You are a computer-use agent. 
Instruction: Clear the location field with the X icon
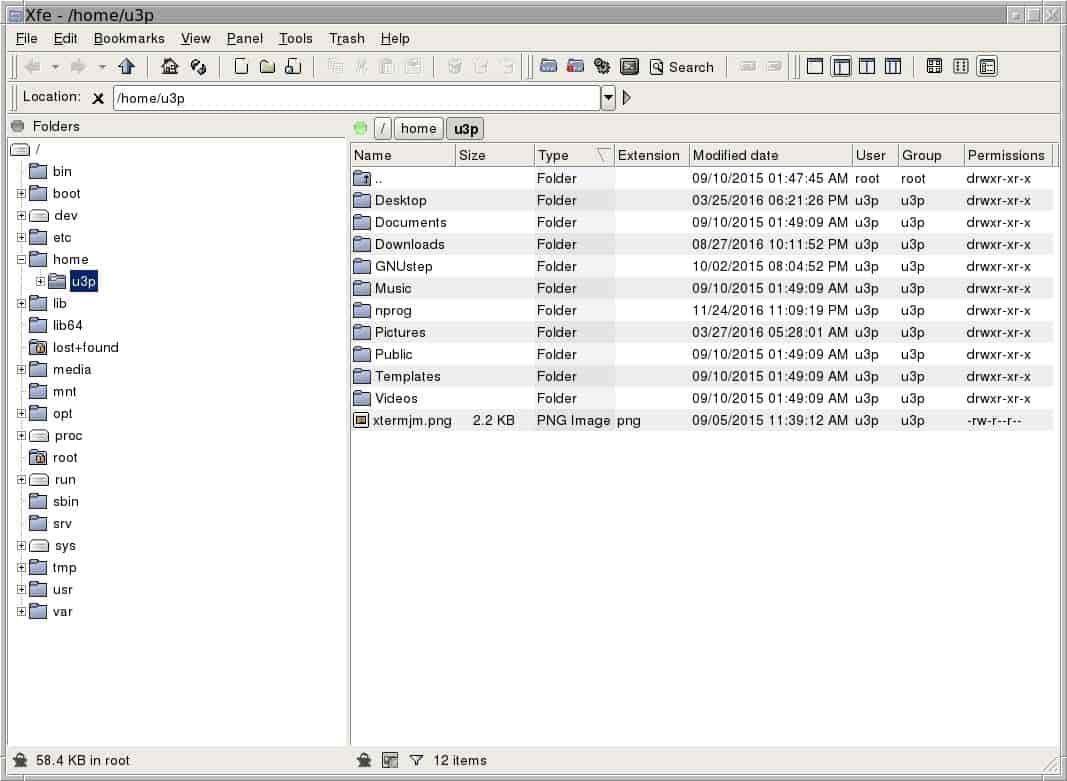point(98,98)
